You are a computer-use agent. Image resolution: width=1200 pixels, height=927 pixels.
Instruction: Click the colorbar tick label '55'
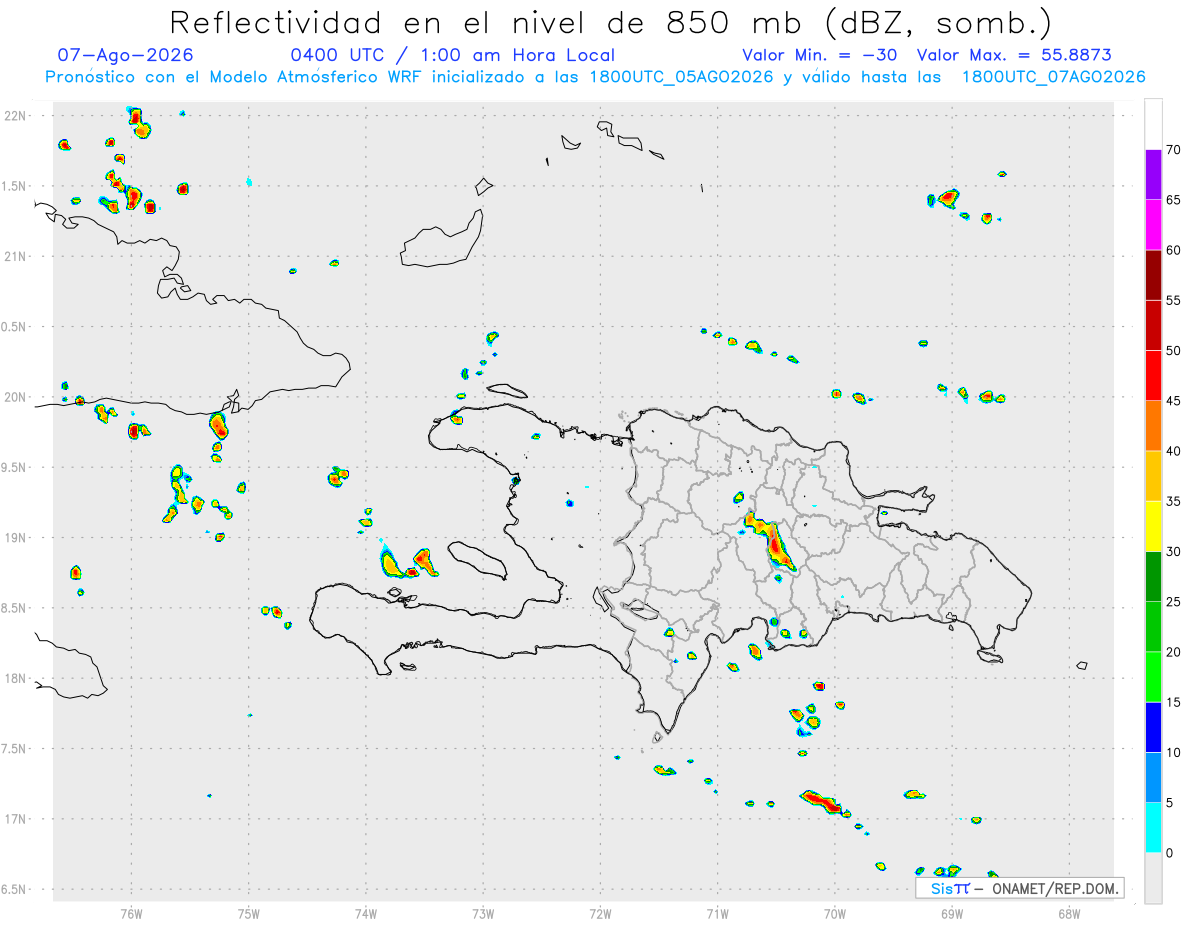pyautogui.click(x=1173, y=300)
